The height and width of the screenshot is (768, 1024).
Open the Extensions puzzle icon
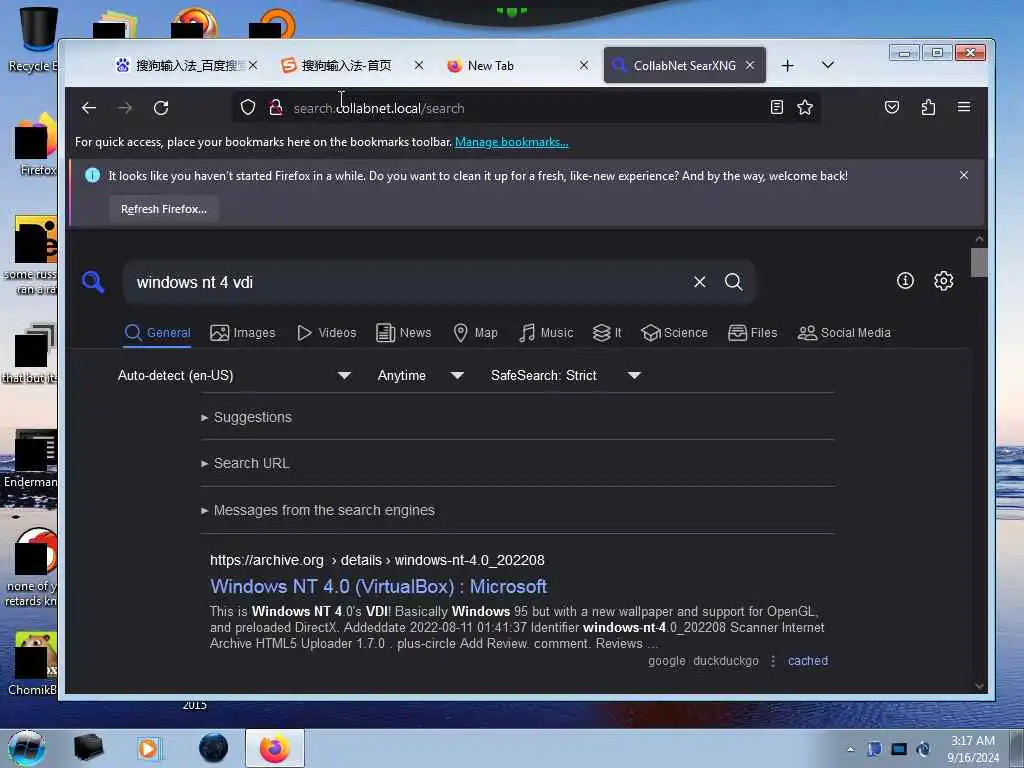pyautogui.click(x=928, y=107)
